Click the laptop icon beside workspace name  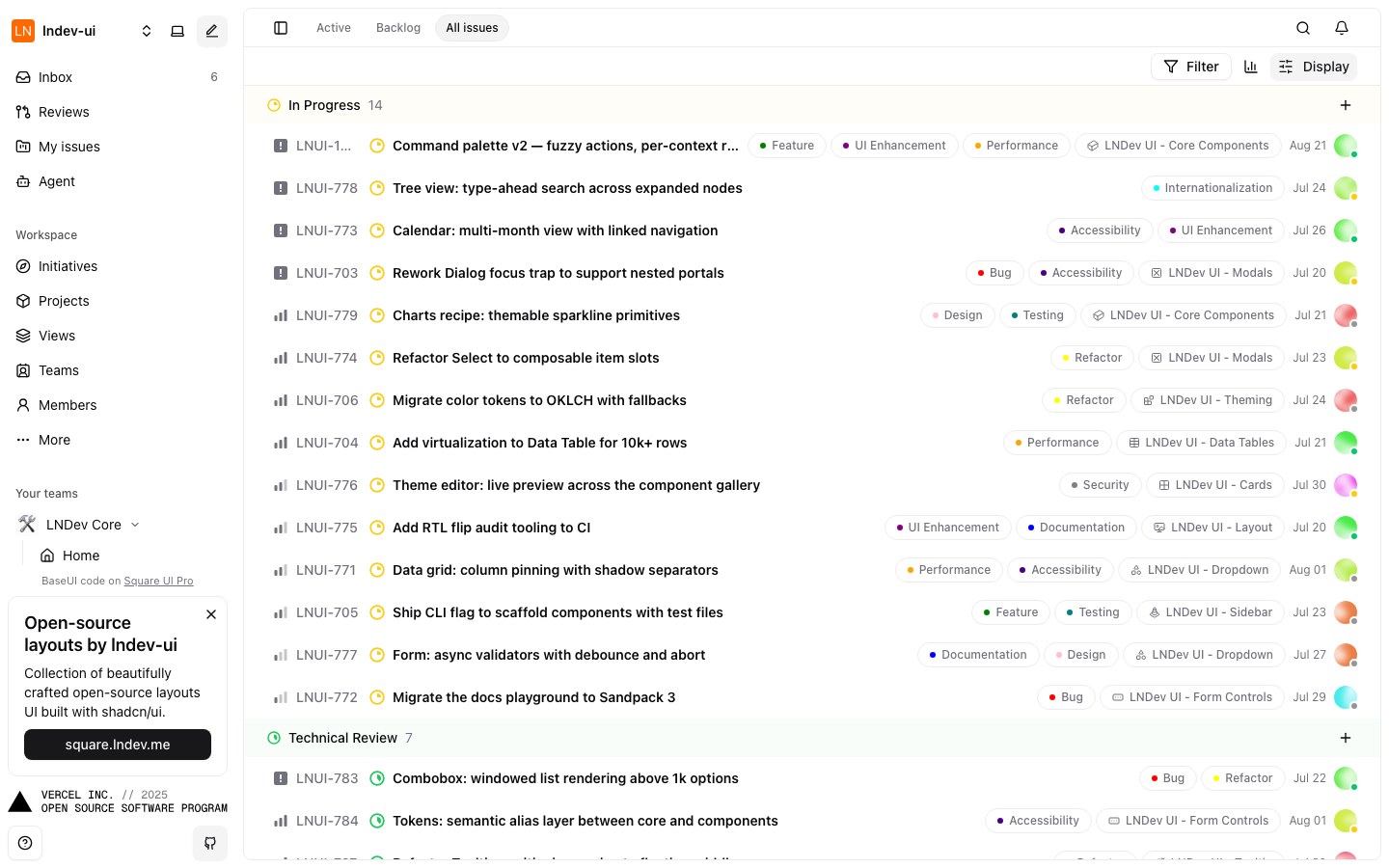(177, 31)
